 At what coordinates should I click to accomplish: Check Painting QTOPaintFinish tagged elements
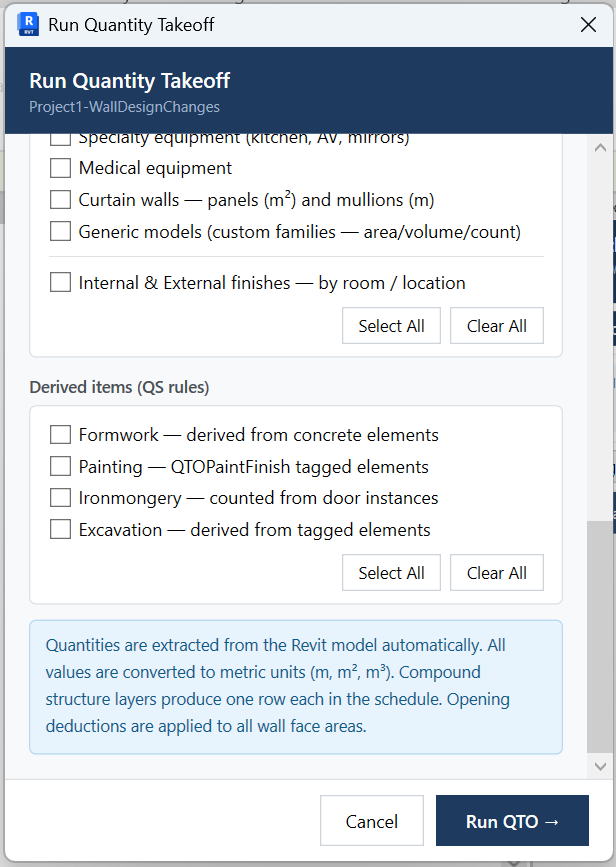pos(60,467)
